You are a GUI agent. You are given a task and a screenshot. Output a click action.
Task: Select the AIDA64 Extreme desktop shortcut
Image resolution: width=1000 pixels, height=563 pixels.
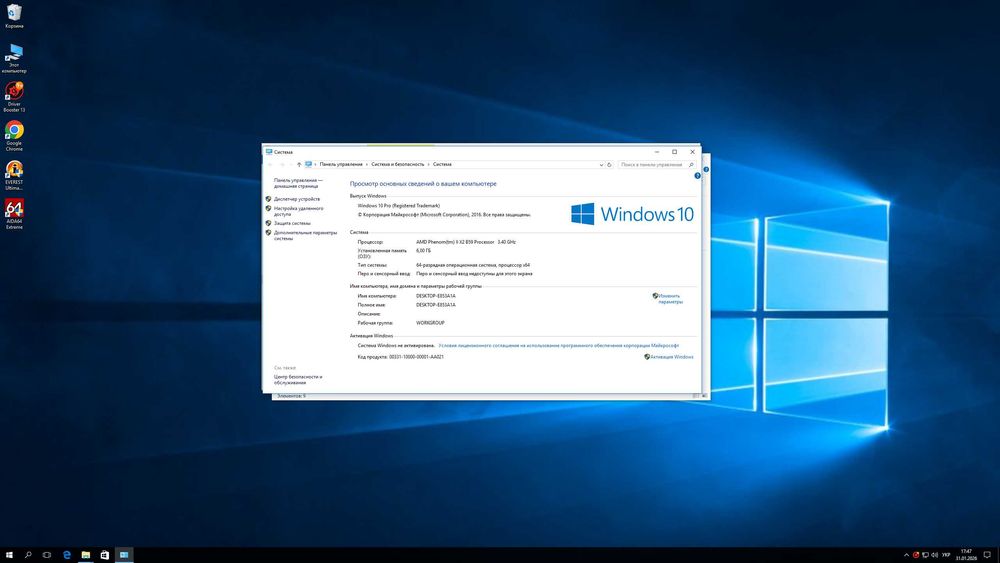point(14,214)
